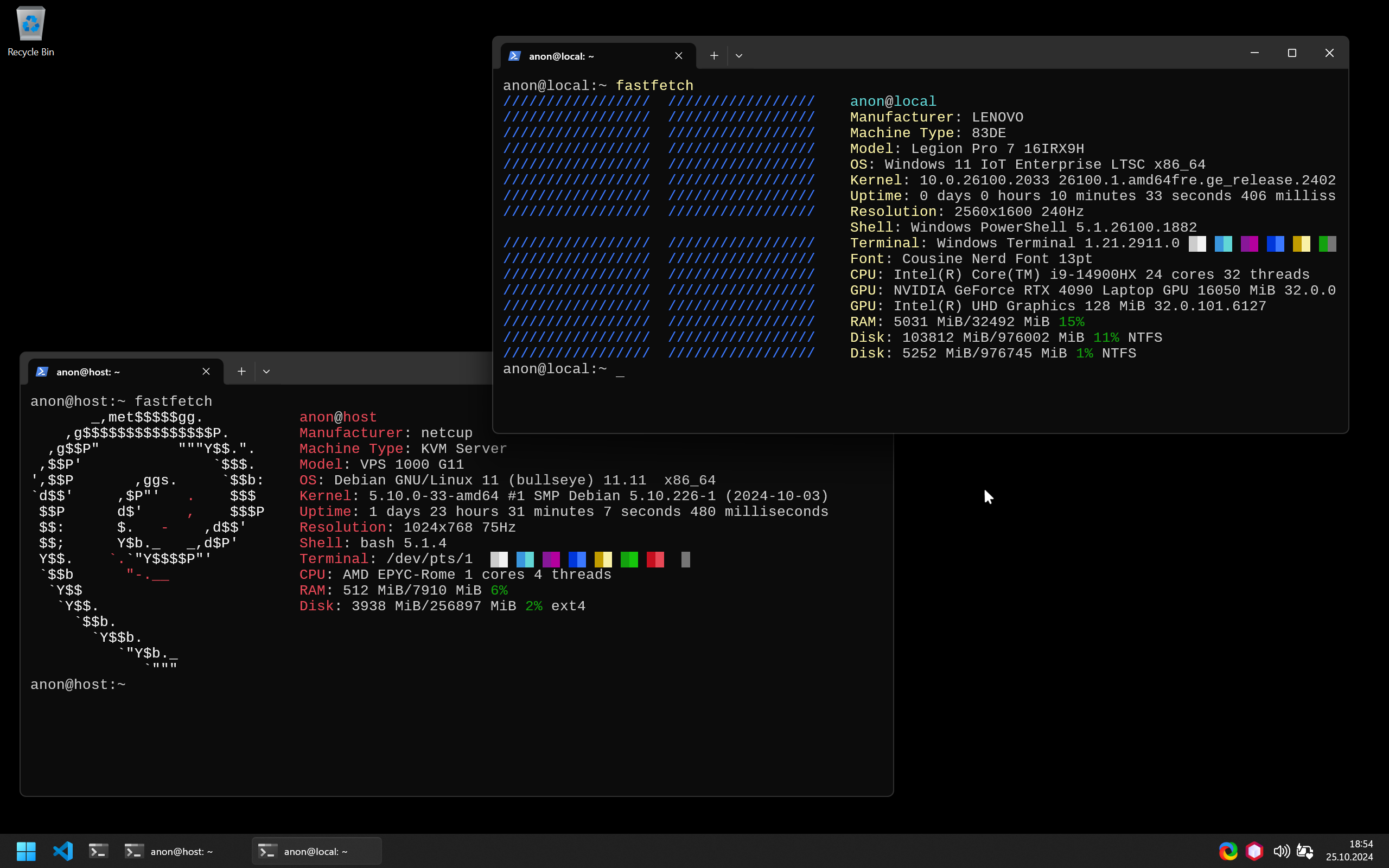Click the magenta swatch in anon@local terminal

(x=1250, y=244)
